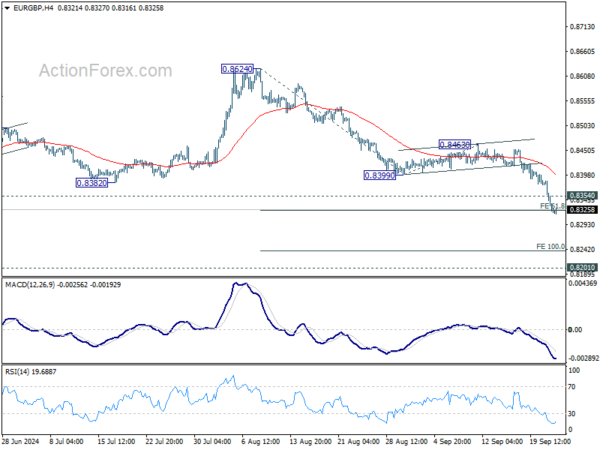Image resolution: width=600 pixels, height=450 pixels.
Task: Click the EURGBP,H4 symbol title text
Action: (x=33, y=8)
